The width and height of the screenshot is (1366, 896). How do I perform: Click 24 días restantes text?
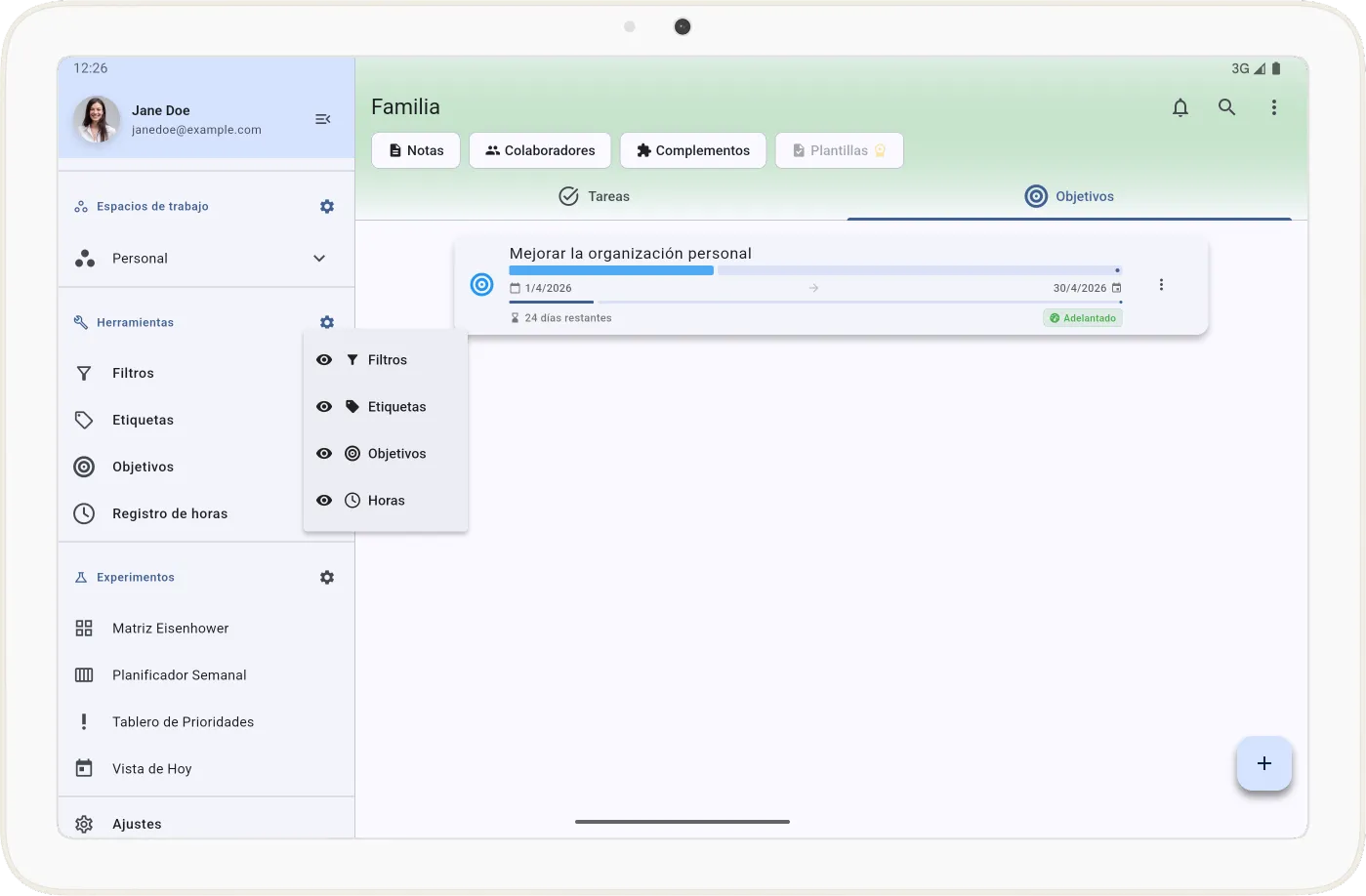pyautogui.click(x=568, y=318)
